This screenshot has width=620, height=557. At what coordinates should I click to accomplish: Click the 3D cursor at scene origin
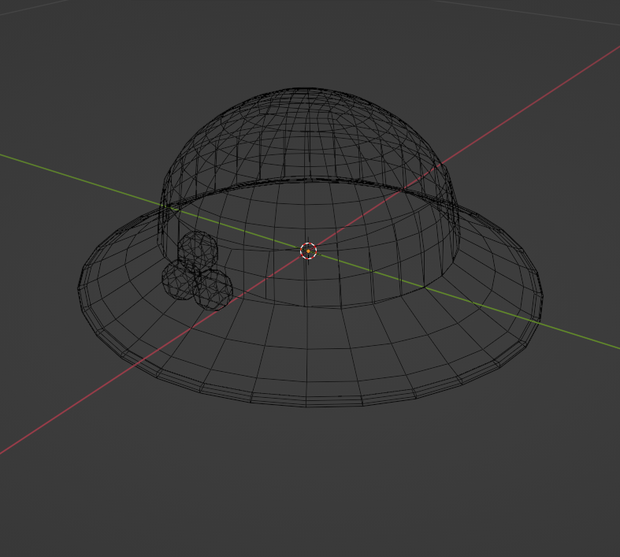(x=308, y=251)
